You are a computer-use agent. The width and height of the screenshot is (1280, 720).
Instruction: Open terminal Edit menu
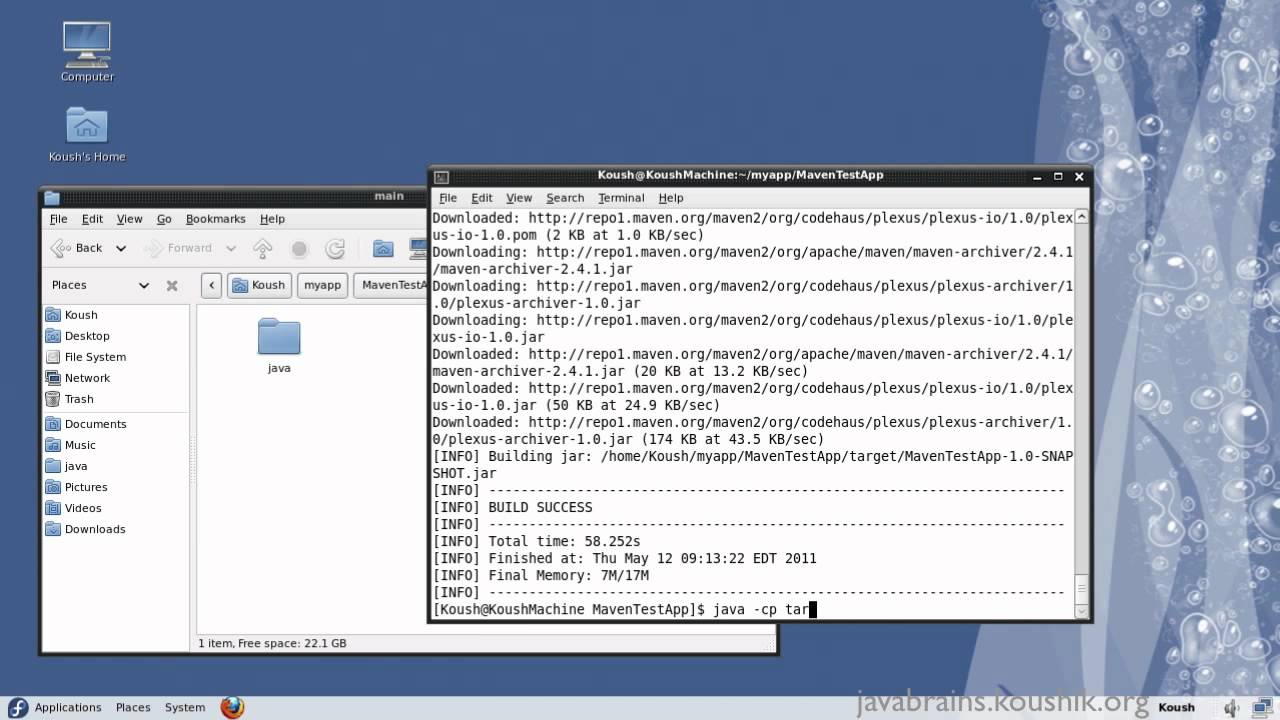pos(482,198)
